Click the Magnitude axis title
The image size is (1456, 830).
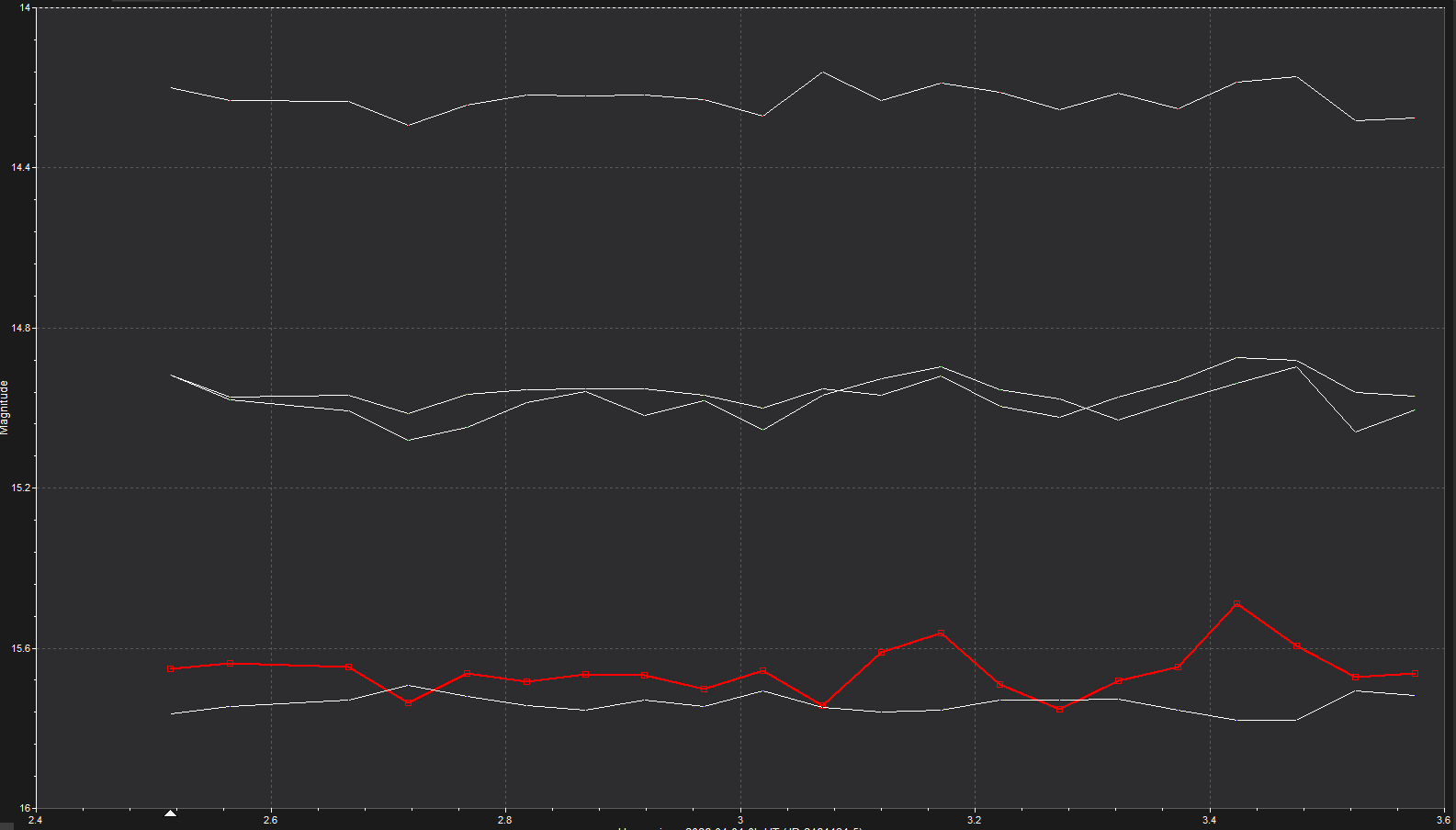(x=6, y=407)
